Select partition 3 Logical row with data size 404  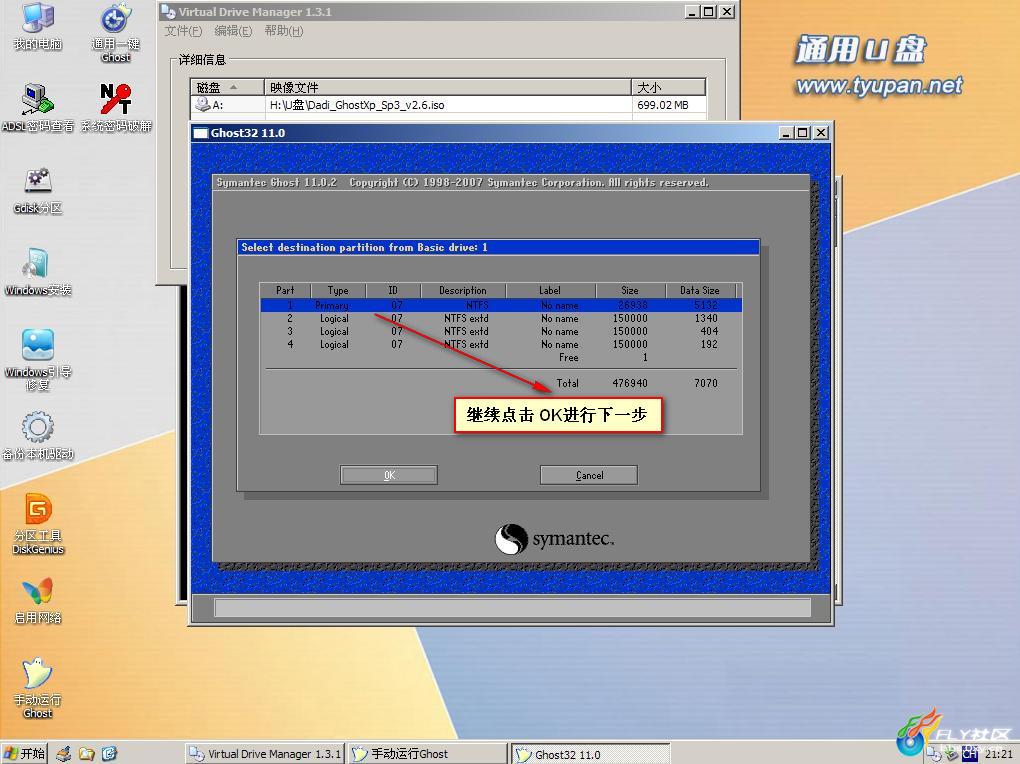501,331
